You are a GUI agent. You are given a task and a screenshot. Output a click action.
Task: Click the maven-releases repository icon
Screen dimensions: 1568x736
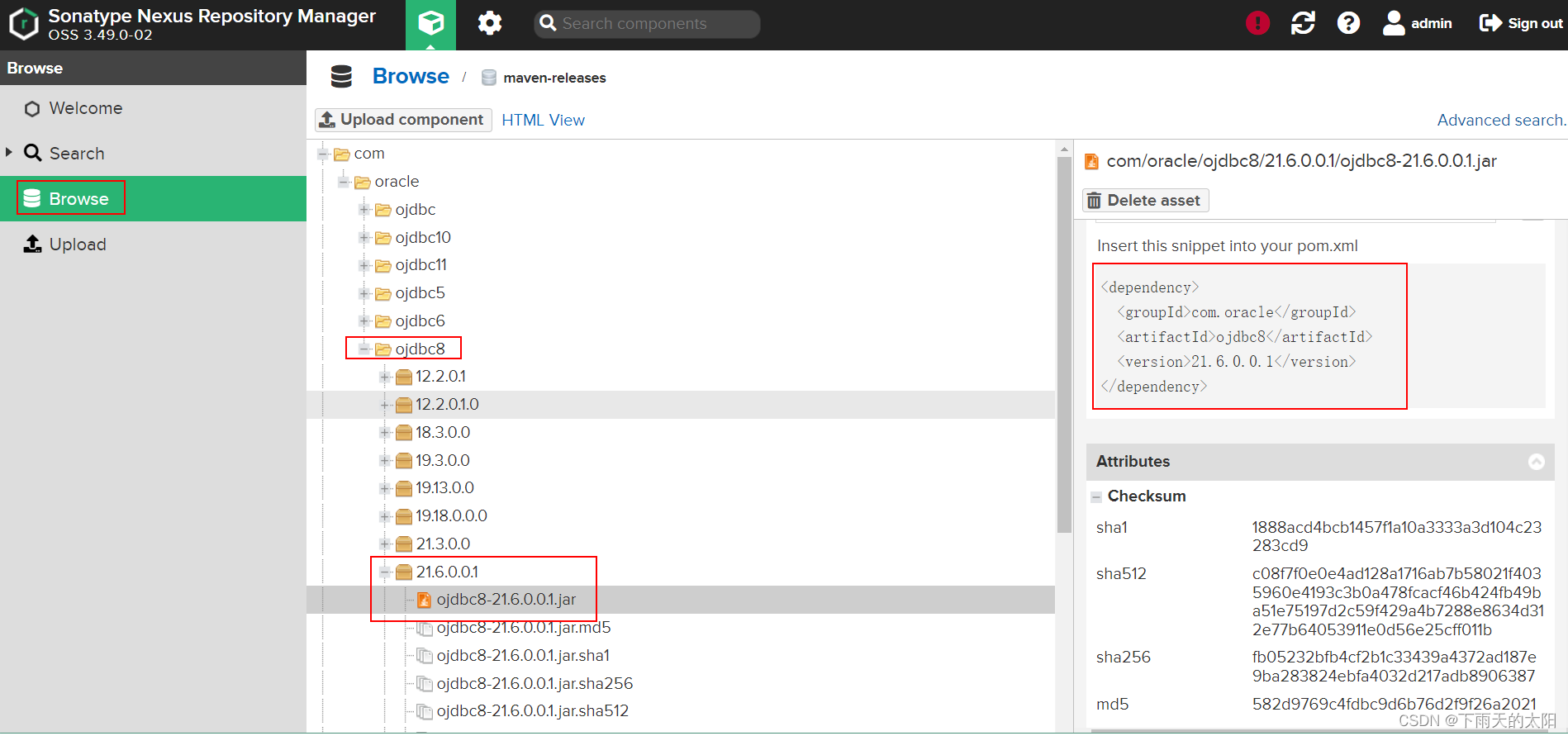(x=489, y=78)
